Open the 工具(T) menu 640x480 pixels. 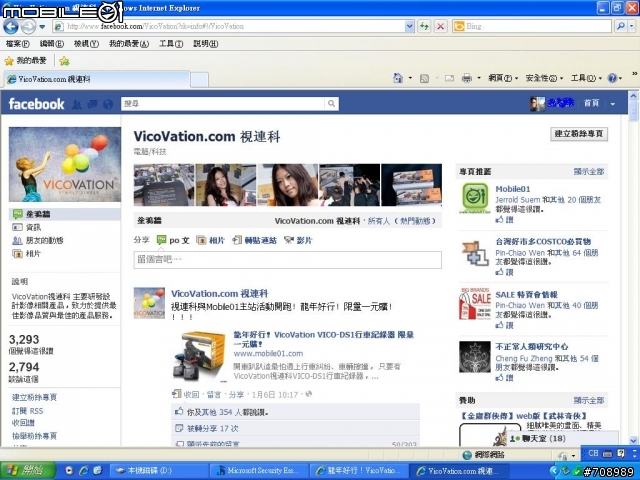pos(171,44)
